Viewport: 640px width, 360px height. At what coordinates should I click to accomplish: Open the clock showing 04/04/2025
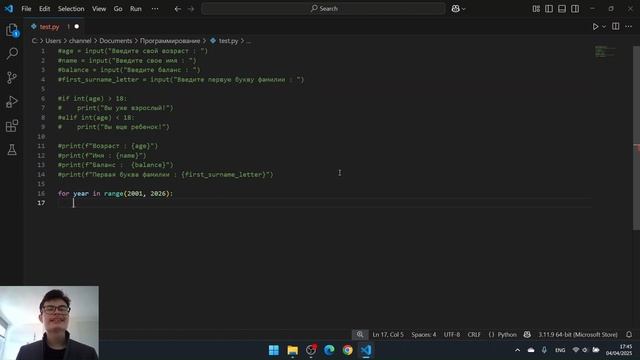tap(619, 350)
